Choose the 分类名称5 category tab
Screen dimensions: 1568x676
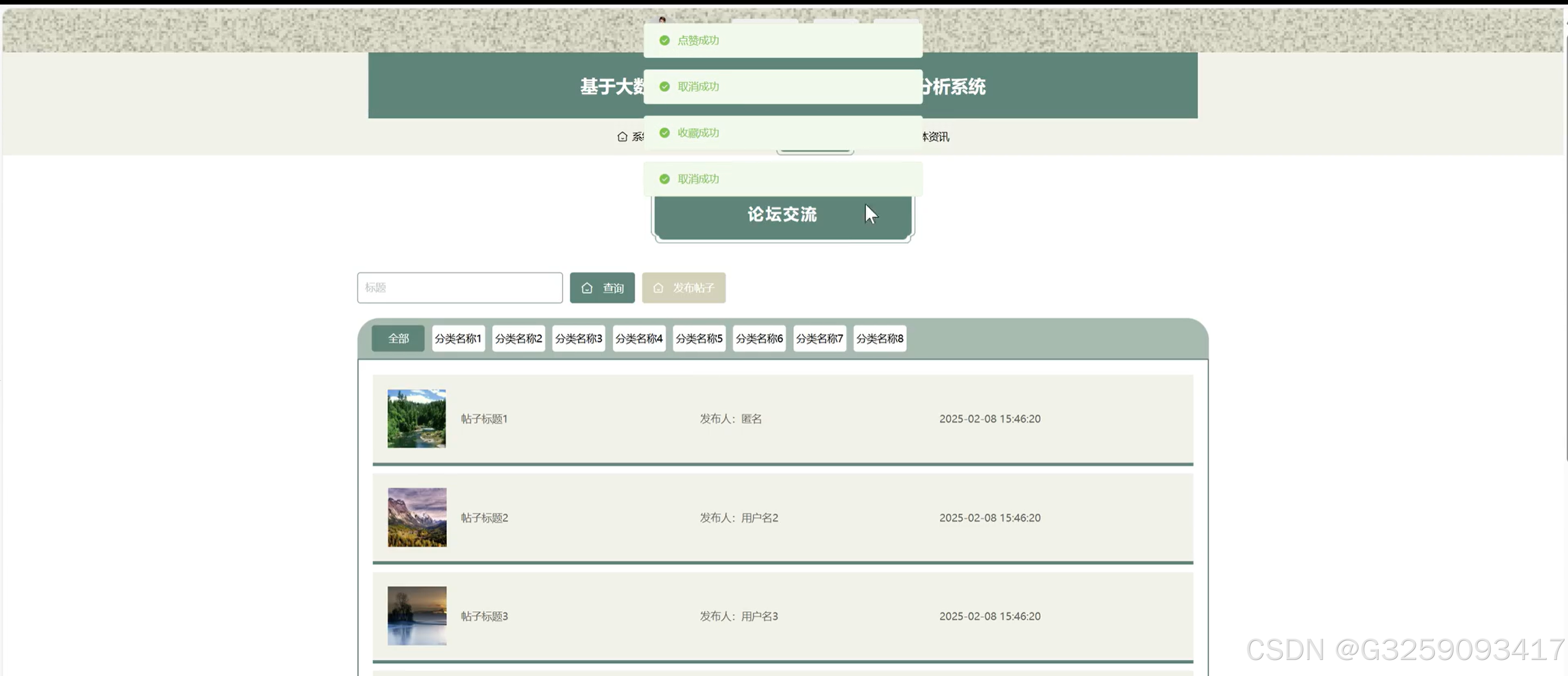point(699,338)
